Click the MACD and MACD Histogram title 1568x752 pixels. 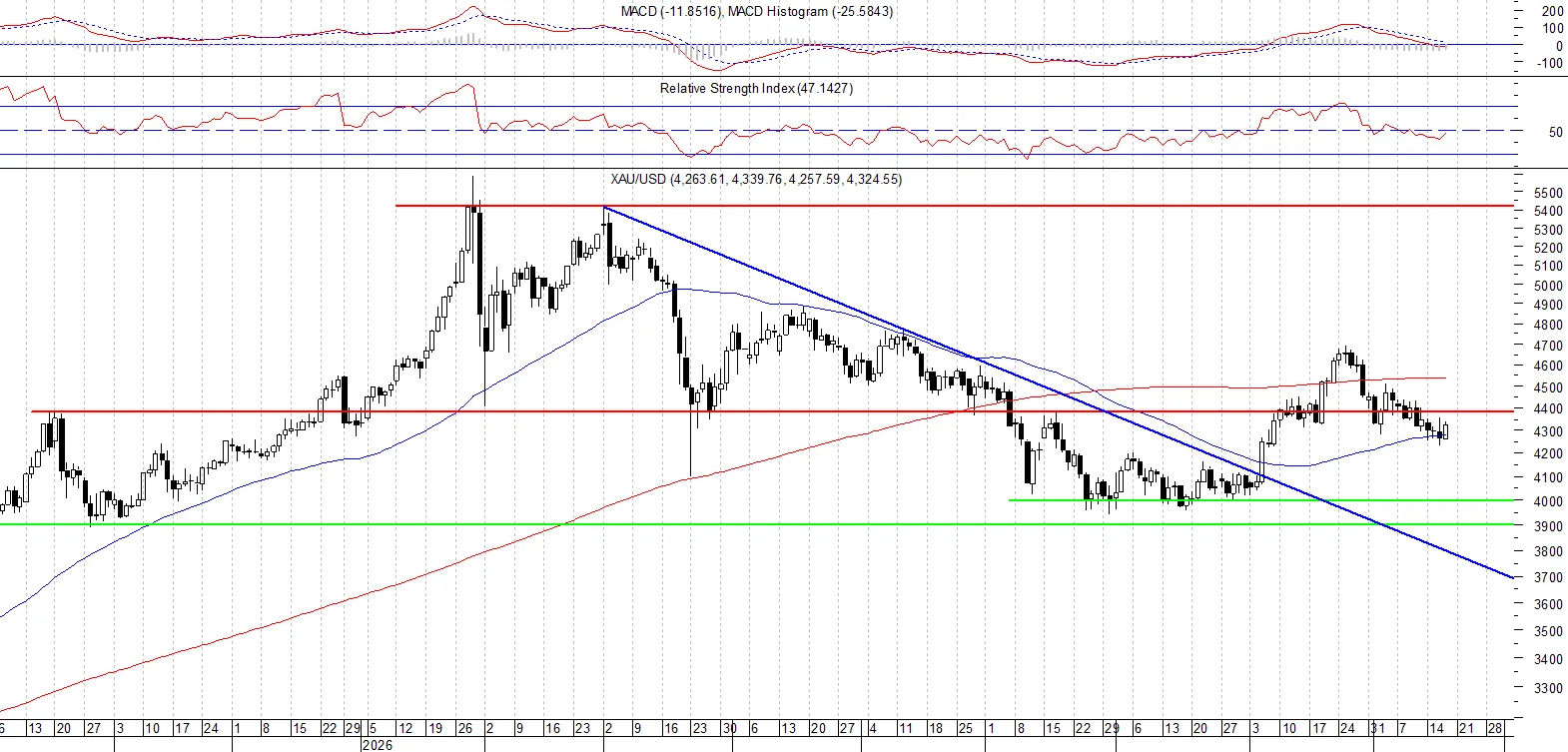pos(757,12)
